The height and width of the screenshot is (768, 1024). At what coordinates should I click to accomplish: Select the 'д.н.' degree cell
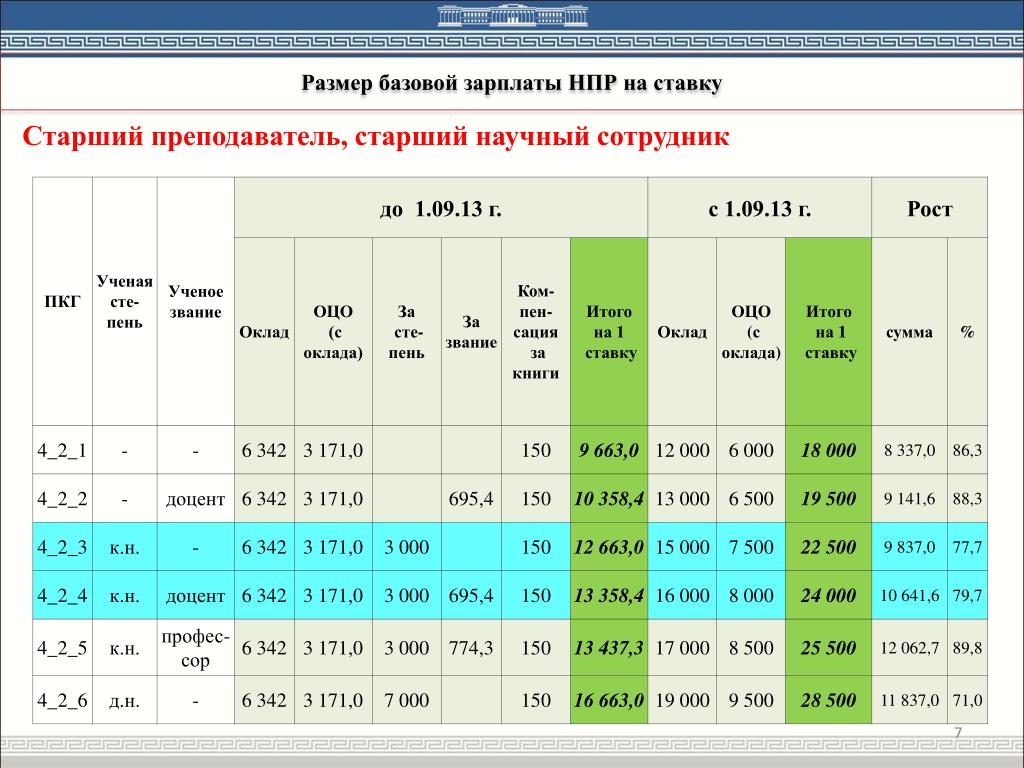coord(124,700)
